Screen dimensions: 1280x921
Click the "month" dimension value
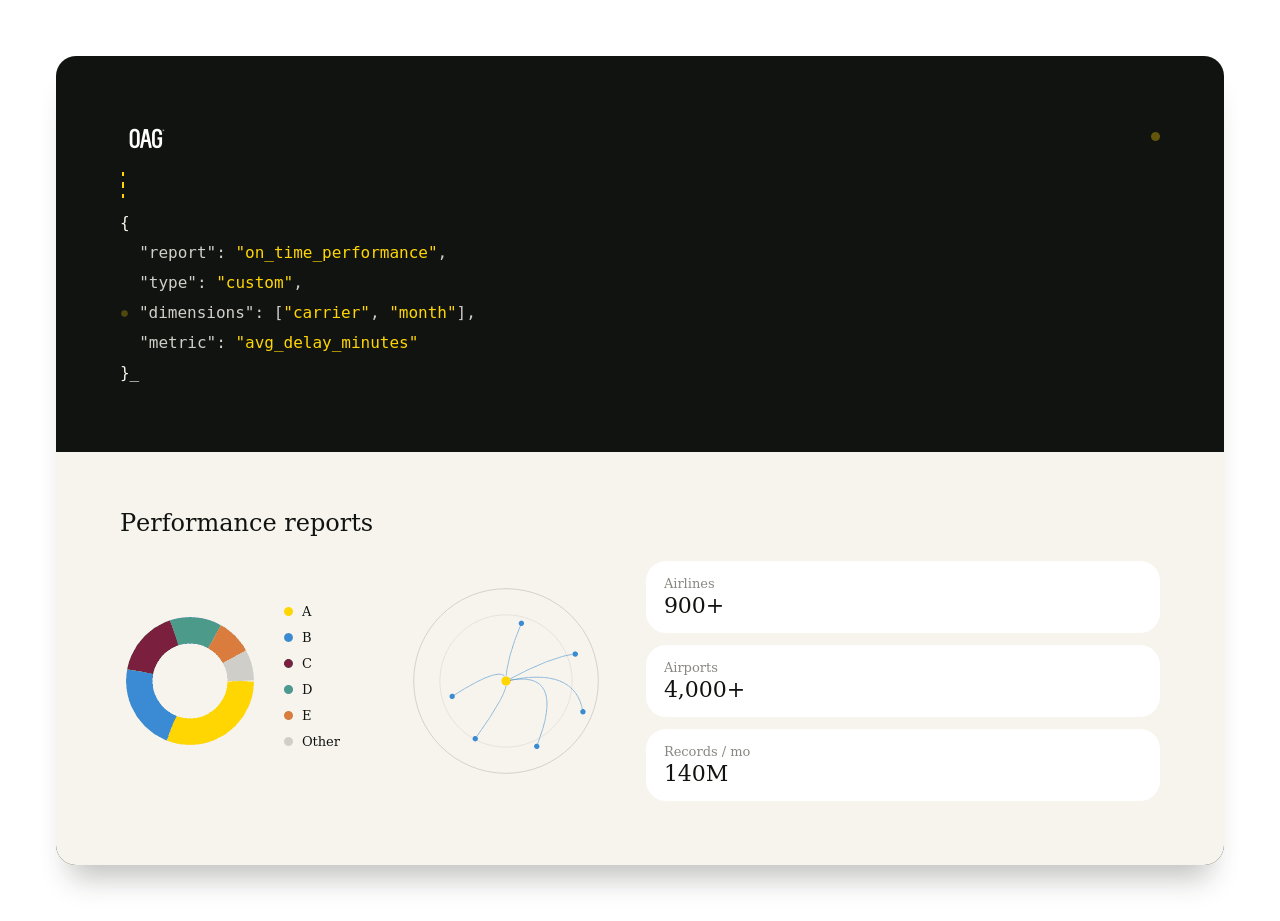pyautogui.click(x=423, y=313)
